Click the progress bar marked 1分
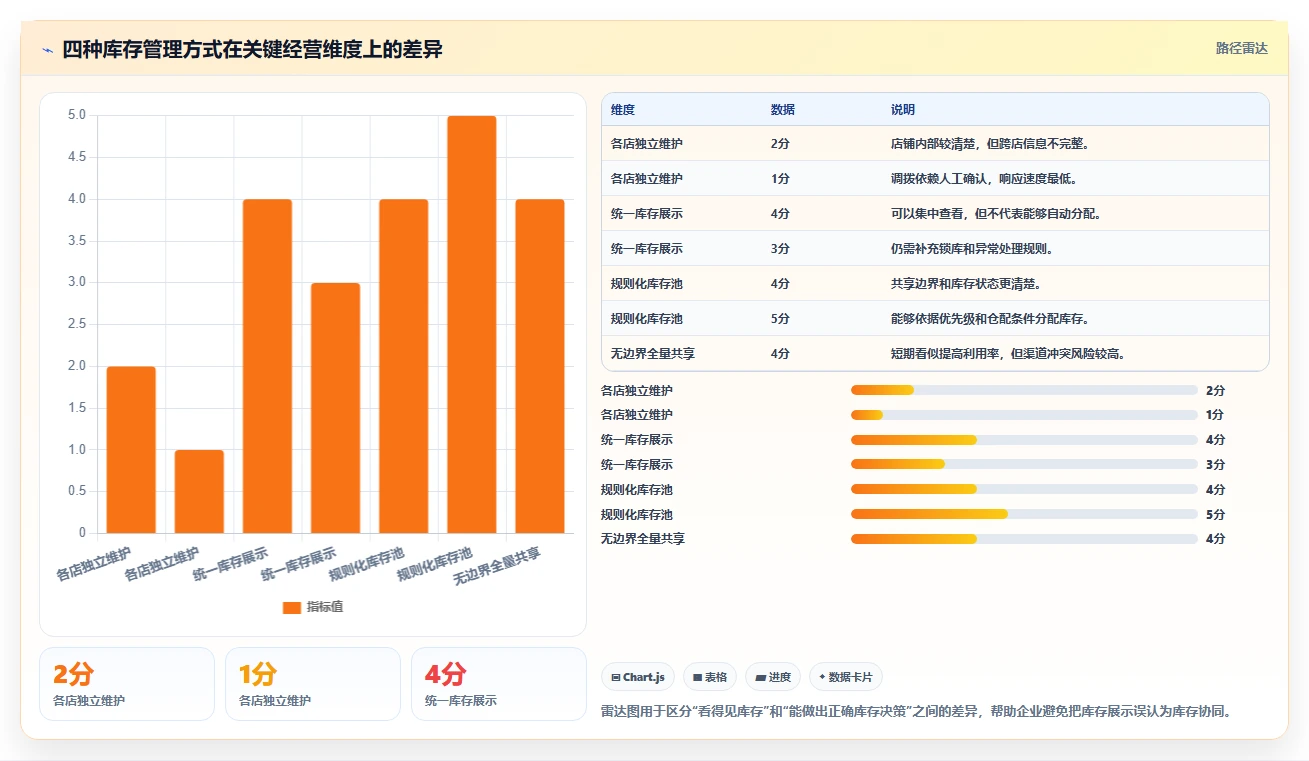Image resolution: width=1309 pixels, height=761 pixels. tap(1024, 415)
